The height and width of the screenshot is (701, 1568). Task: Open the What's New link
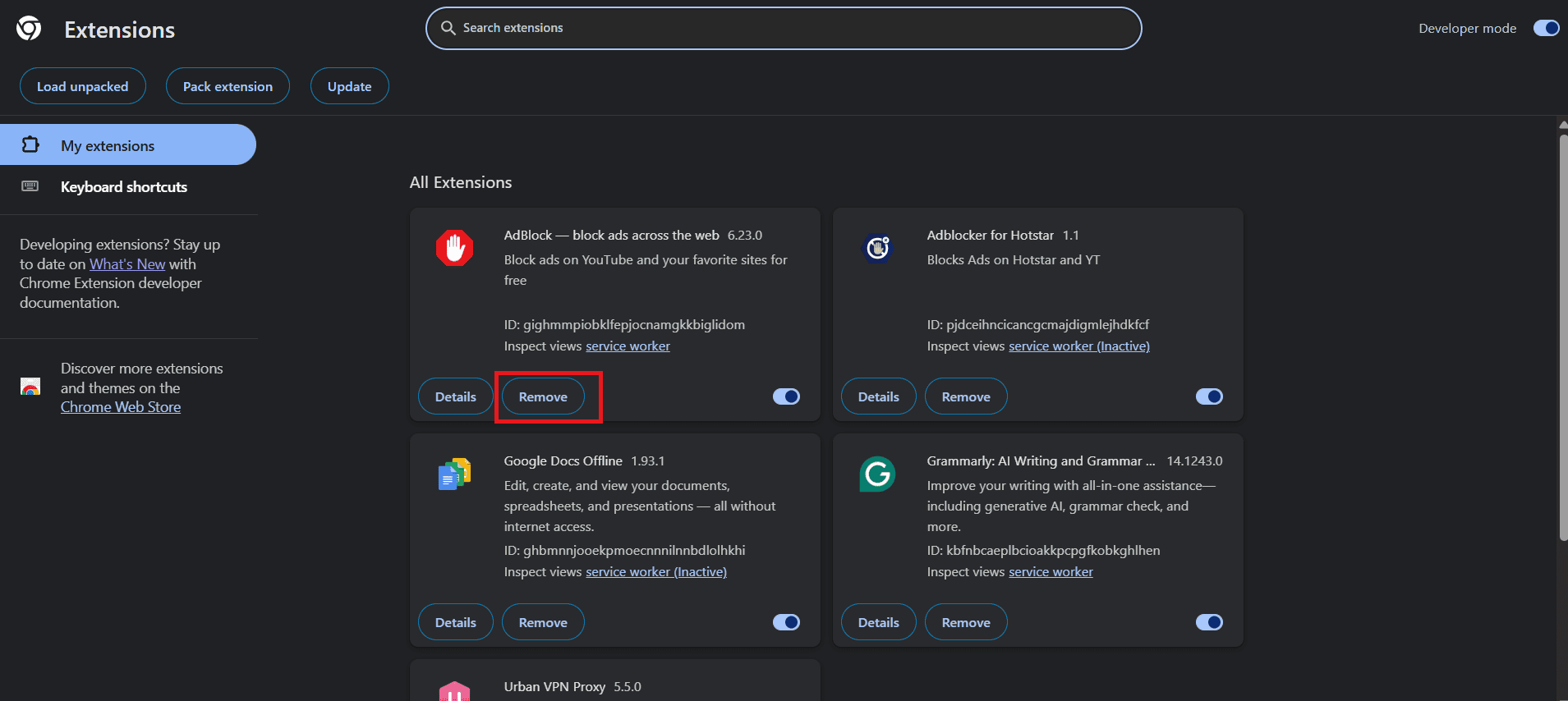(x=127, y=264)
